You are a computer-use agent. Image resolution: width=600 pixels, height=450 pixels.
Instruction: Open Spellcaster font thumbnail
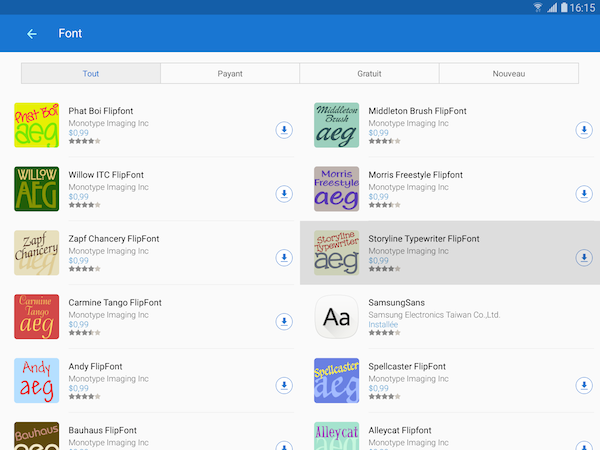point(337,381)
